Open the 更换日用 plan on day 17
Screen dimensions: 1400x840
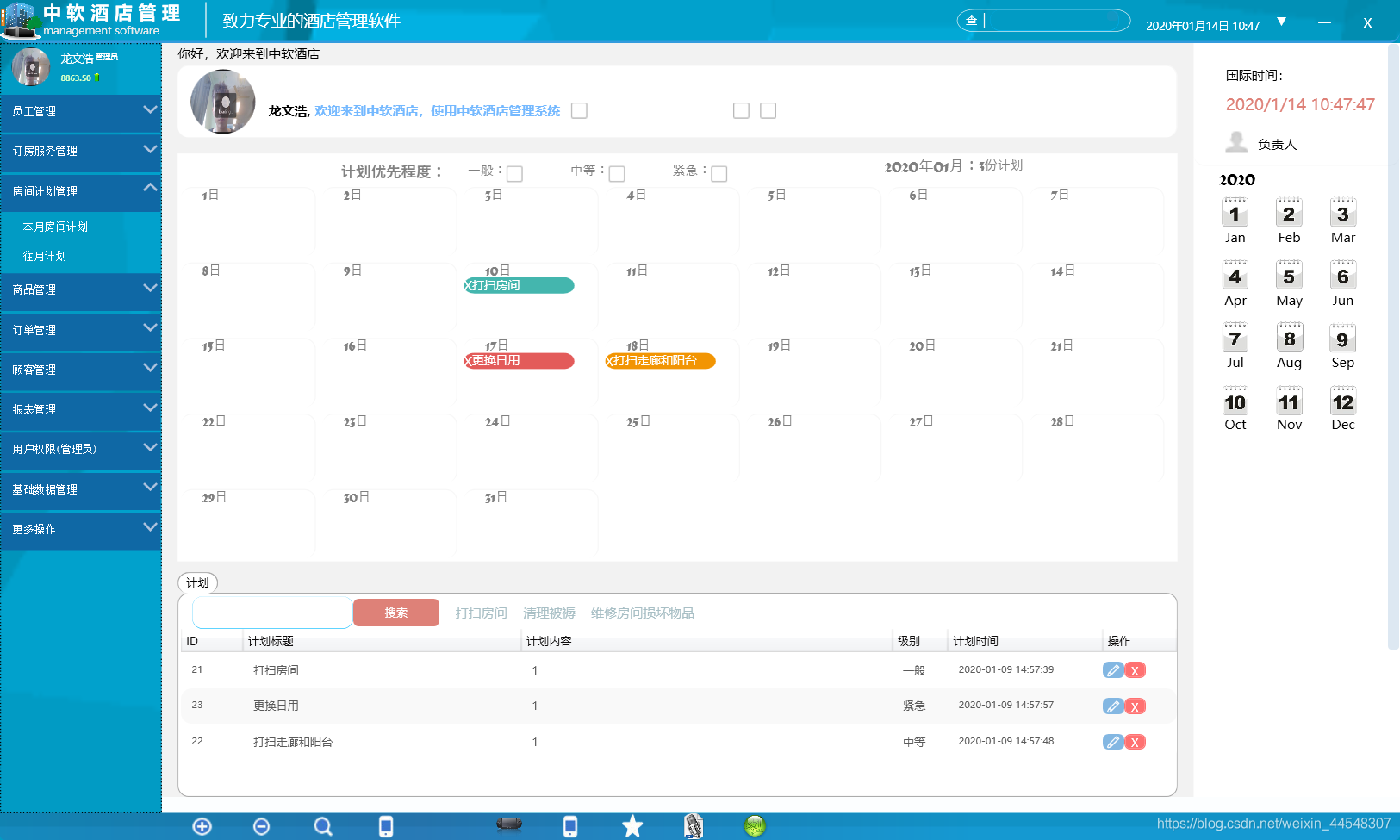519,360
